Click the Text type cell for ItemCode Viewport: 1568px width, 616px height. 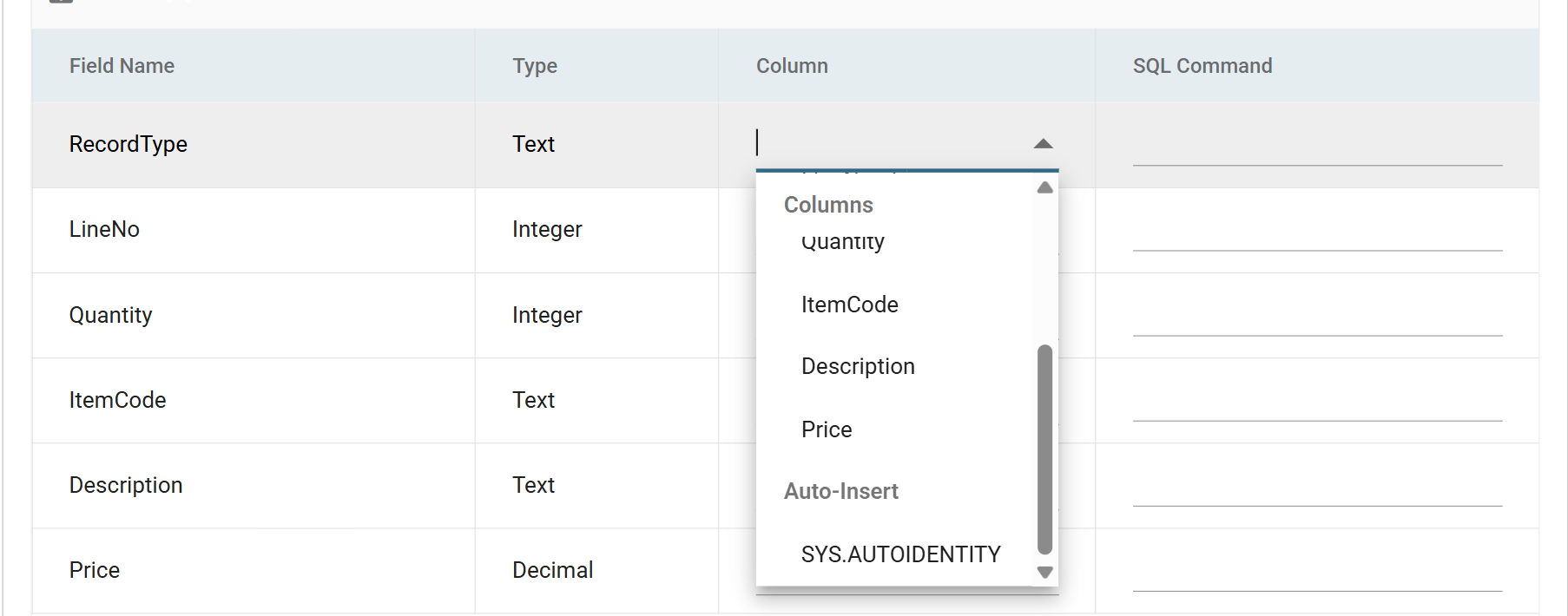[596, 400]
